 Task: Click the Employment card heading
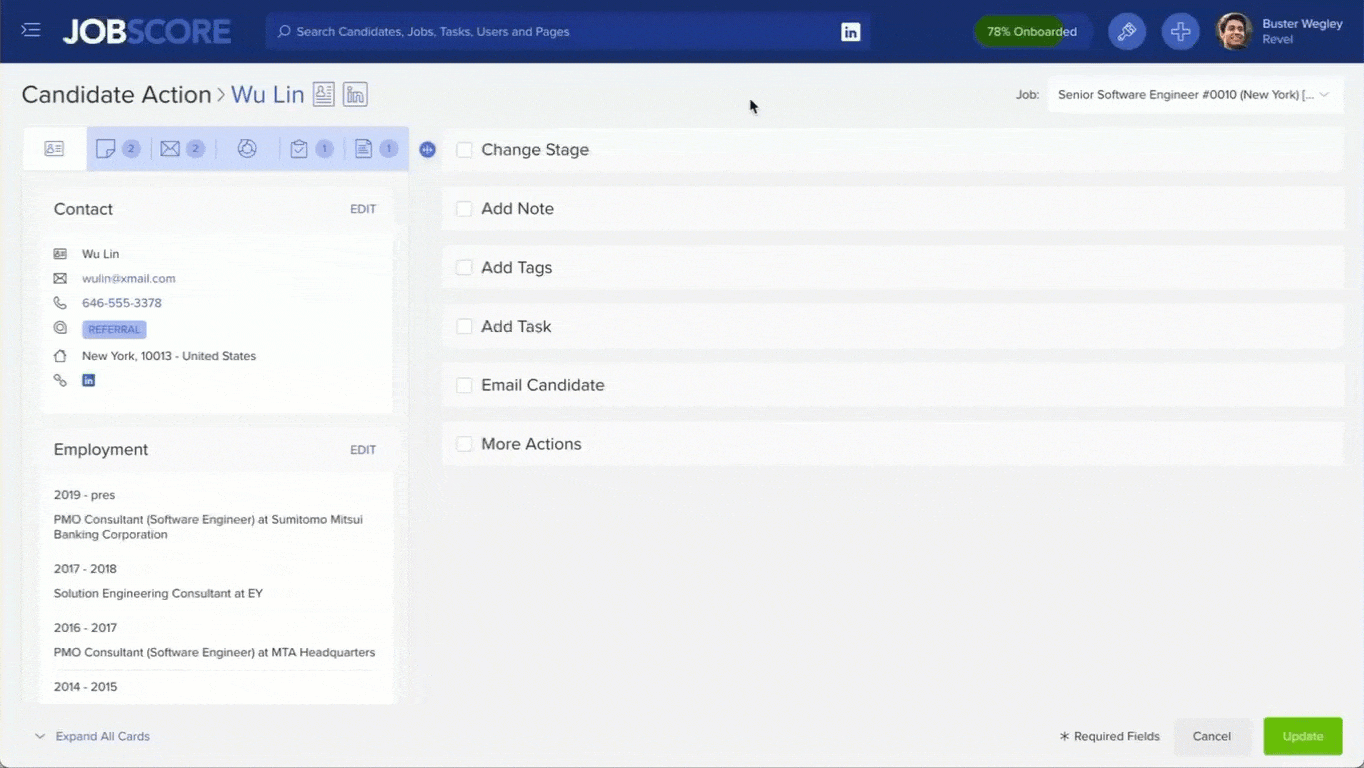(101, 450)
